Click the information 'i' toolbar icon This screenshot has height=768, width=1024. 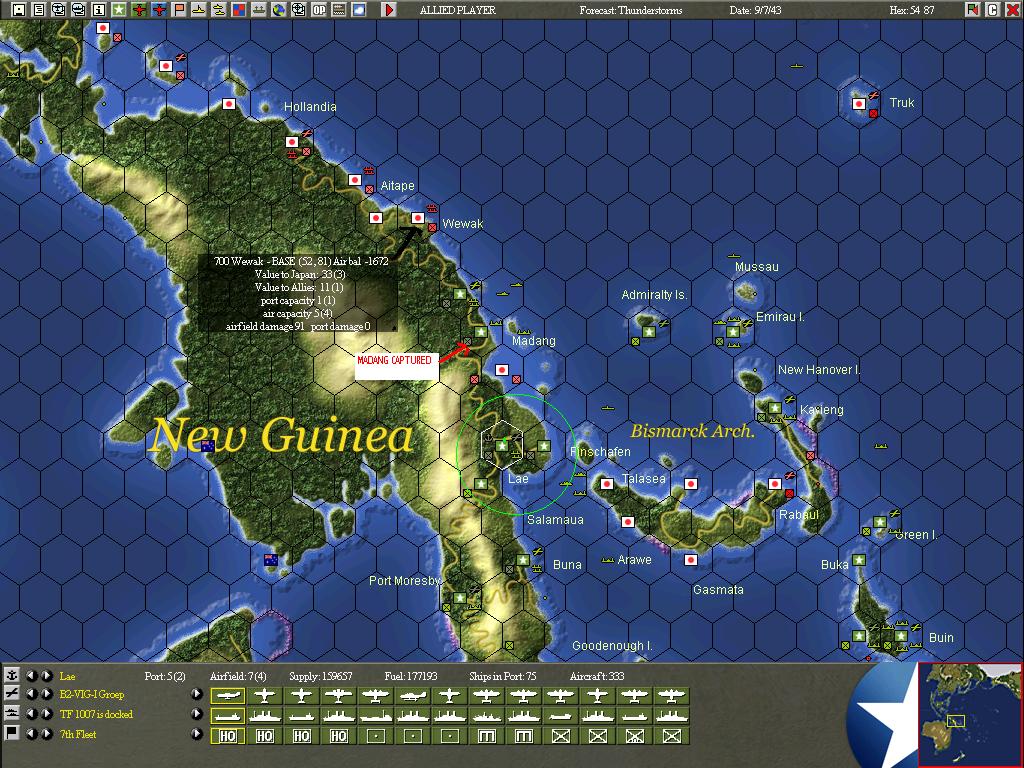[x=99, y=10]
